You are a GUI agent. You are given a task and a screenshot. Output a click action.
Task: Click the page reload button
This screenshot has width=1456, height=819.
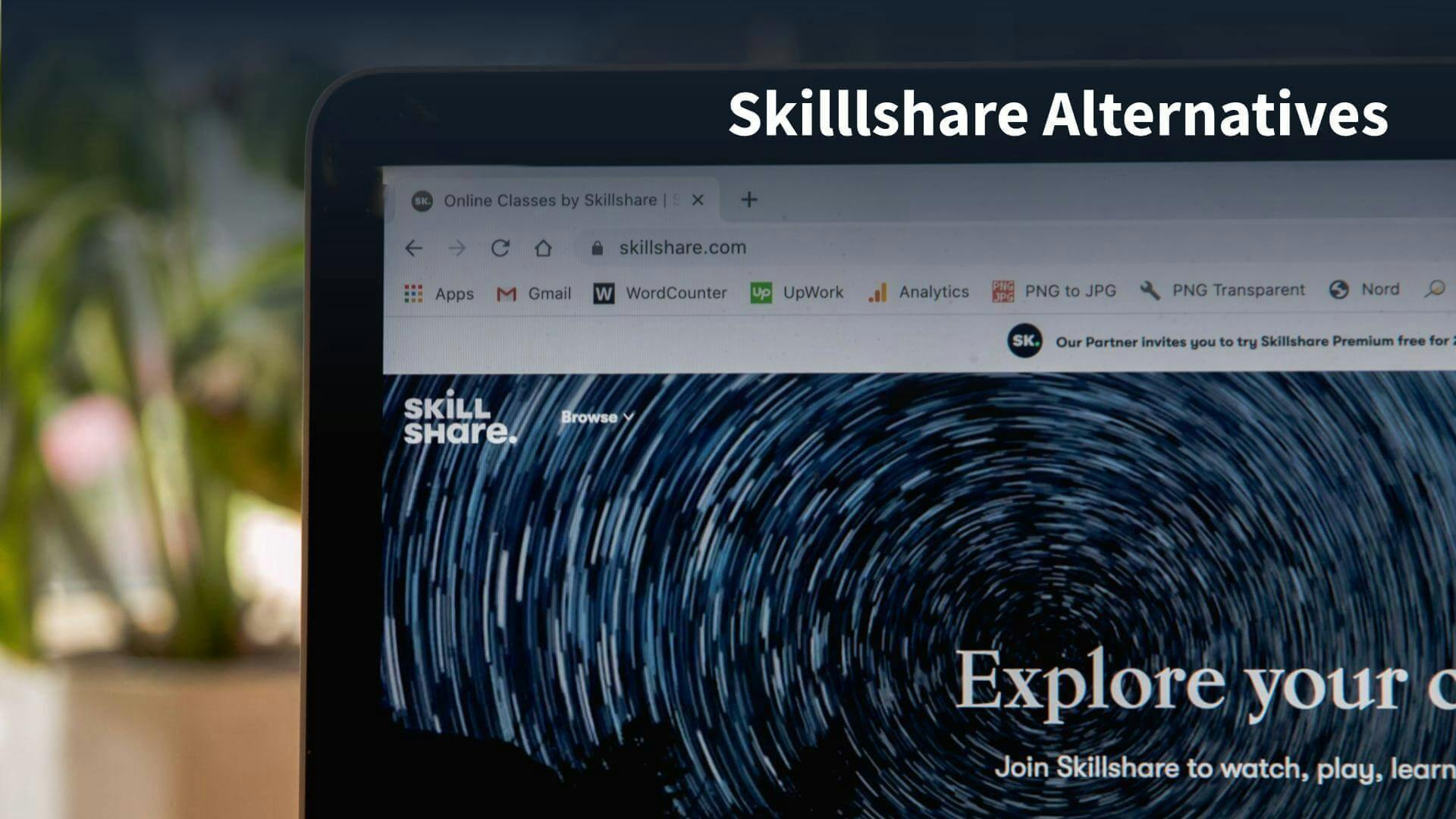[x=499, y=247]
